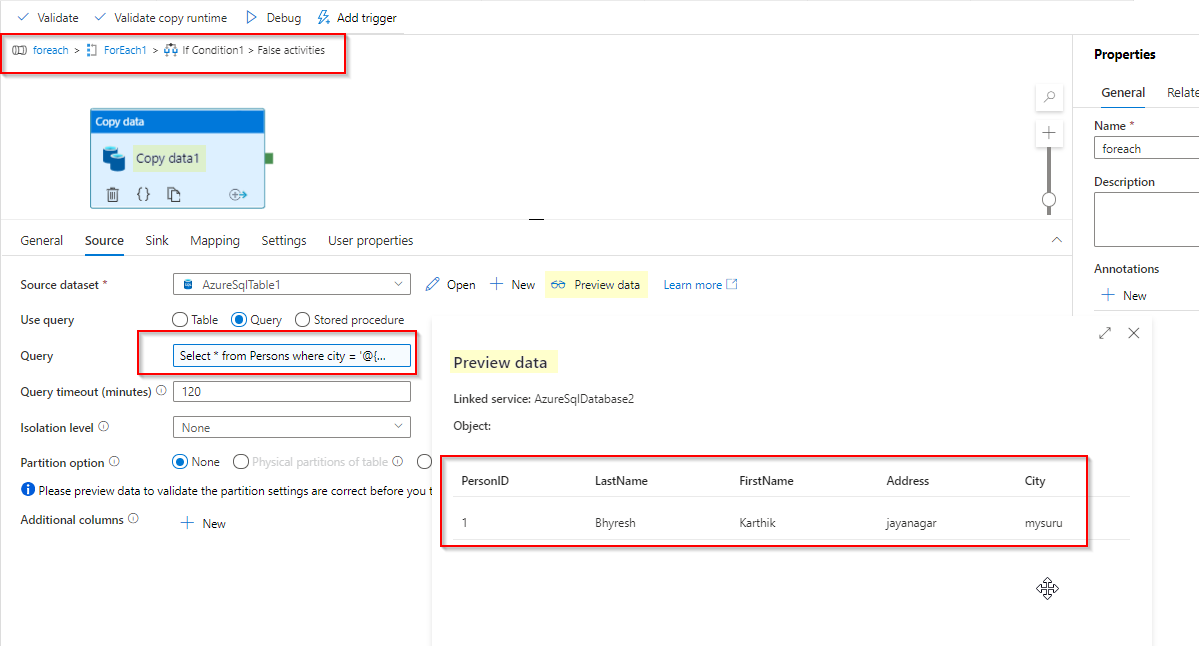The height and width of the screenshot is (646, 1199).
Task: Select Bhyresh cell in preview
Action: [x=615, y=523]
